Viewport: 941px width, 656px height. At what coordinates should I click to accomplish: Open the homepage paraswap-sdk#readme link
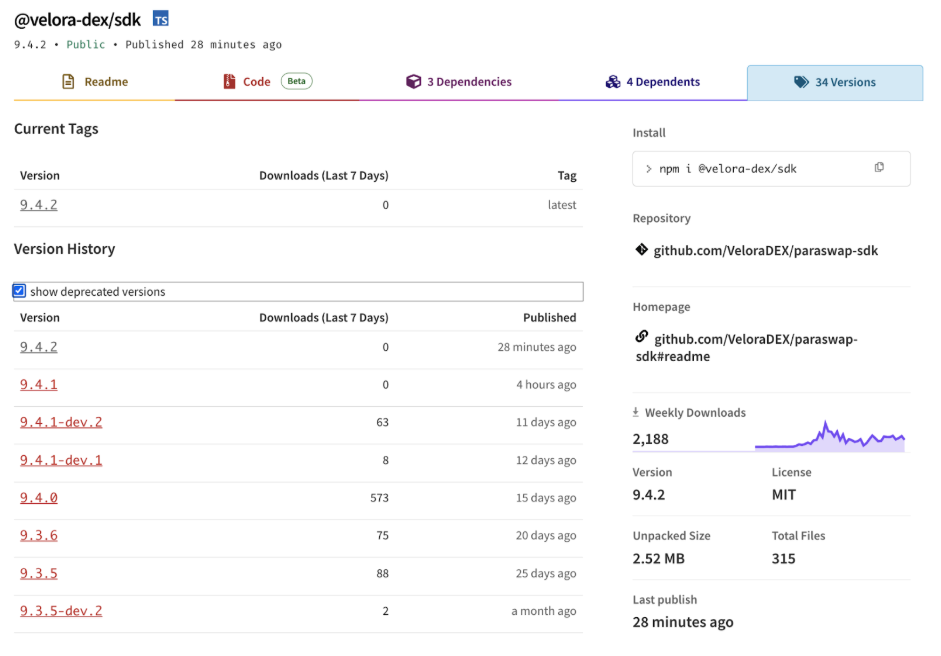(747, 348)
